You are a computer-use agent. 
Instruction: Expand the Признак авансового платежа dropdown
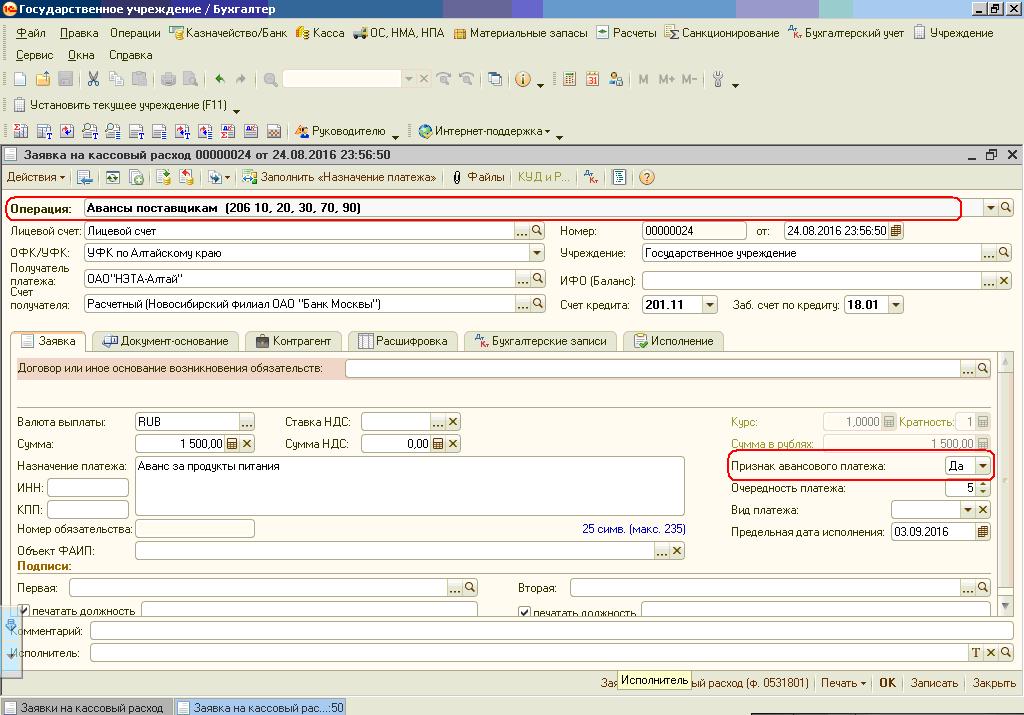coord(983,466)
